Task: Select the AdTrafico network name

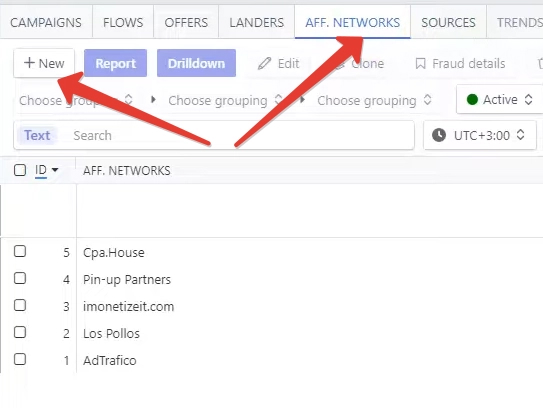Action: tap(109, 361)
